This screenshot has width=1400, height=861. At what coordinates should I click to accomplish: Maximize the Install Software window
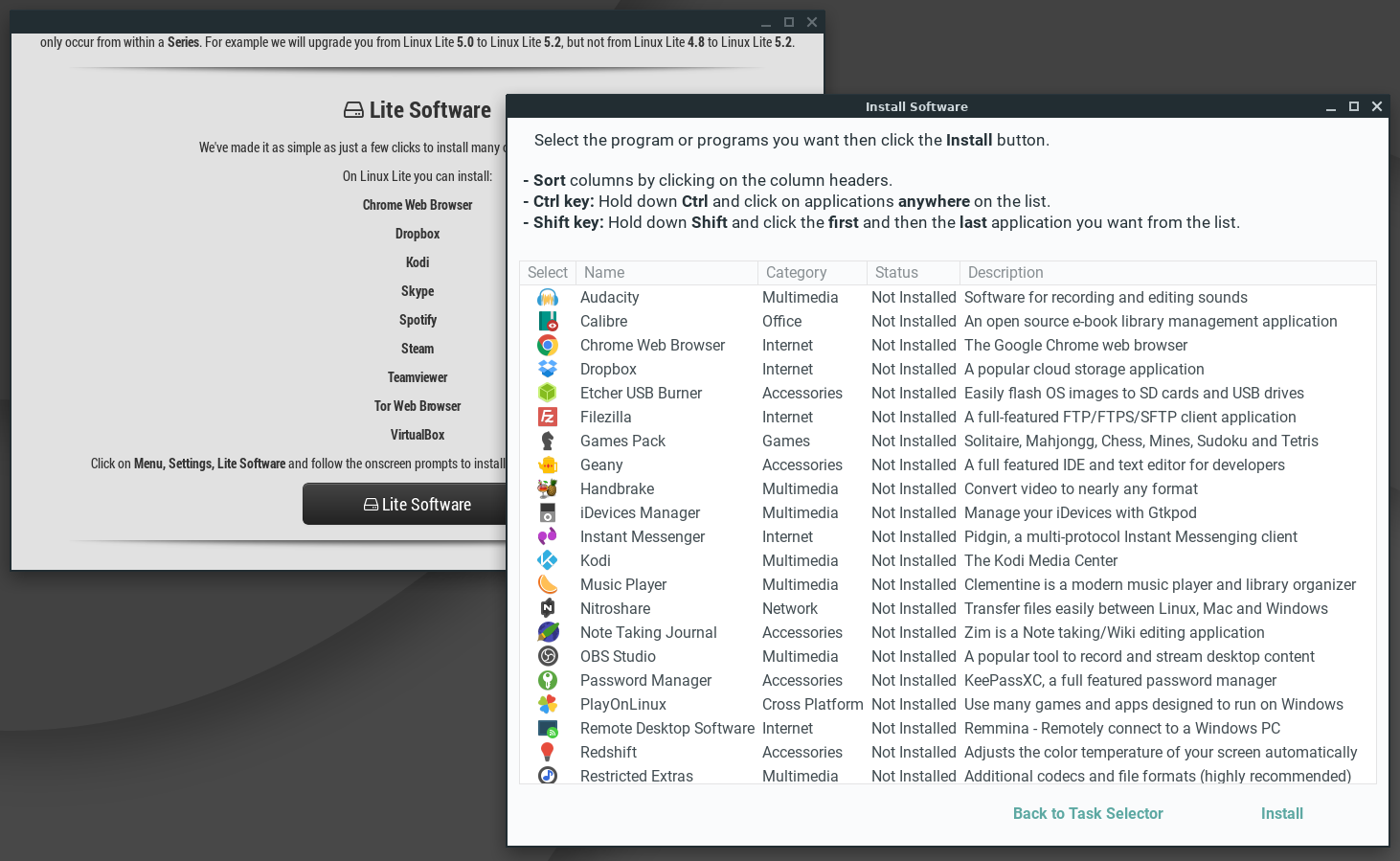click(x=1354, y=106)
